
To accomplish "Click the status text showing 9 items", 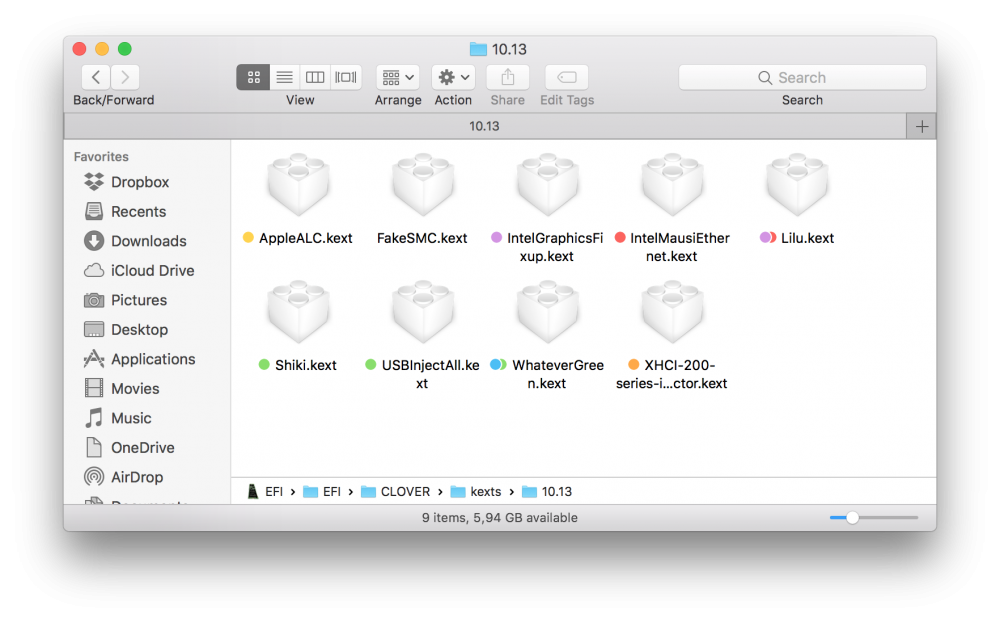I will click(500, 517).
